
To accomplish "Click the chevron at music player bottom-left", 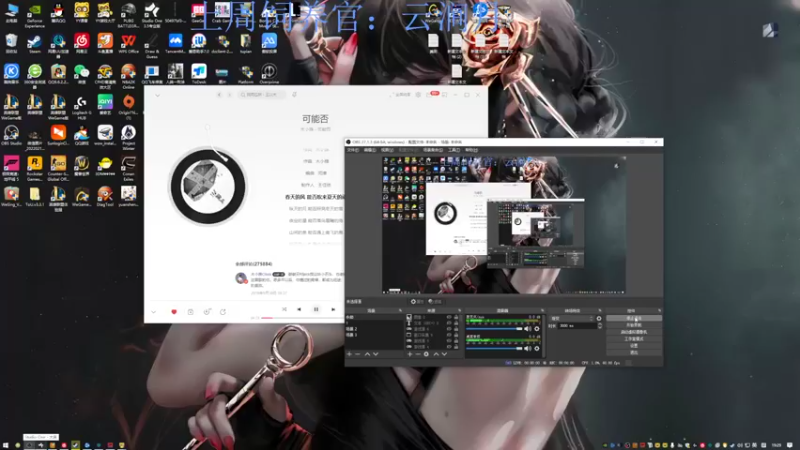I will pyautogui.click(x=154, y=312).
